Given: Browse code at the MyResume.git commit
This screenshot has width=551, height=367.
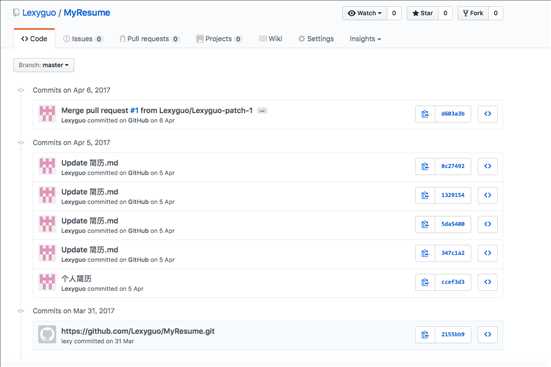Looking at the screenshot, I should 487,334.
